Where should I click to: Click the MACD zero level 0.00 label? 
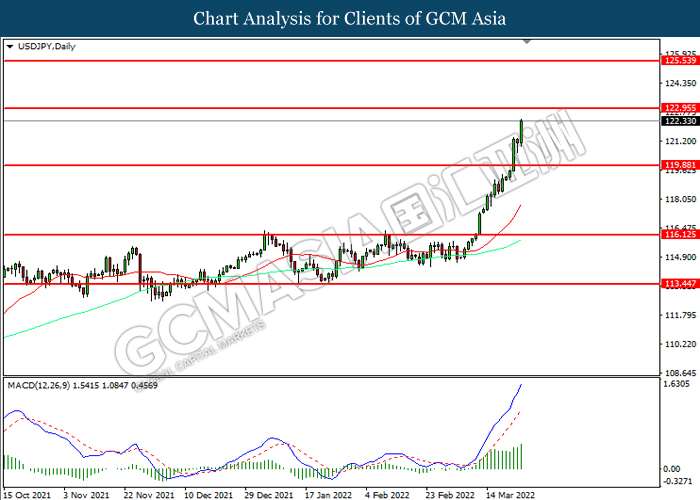(672, 469)
